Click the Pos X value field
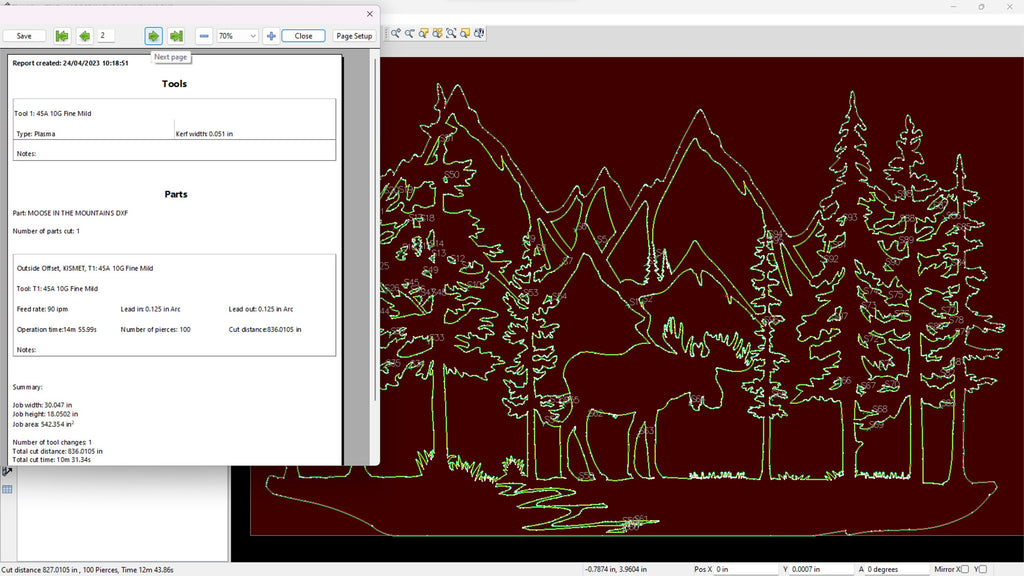The width and height of the screenshot is (1024, 576). pos(744,569)
